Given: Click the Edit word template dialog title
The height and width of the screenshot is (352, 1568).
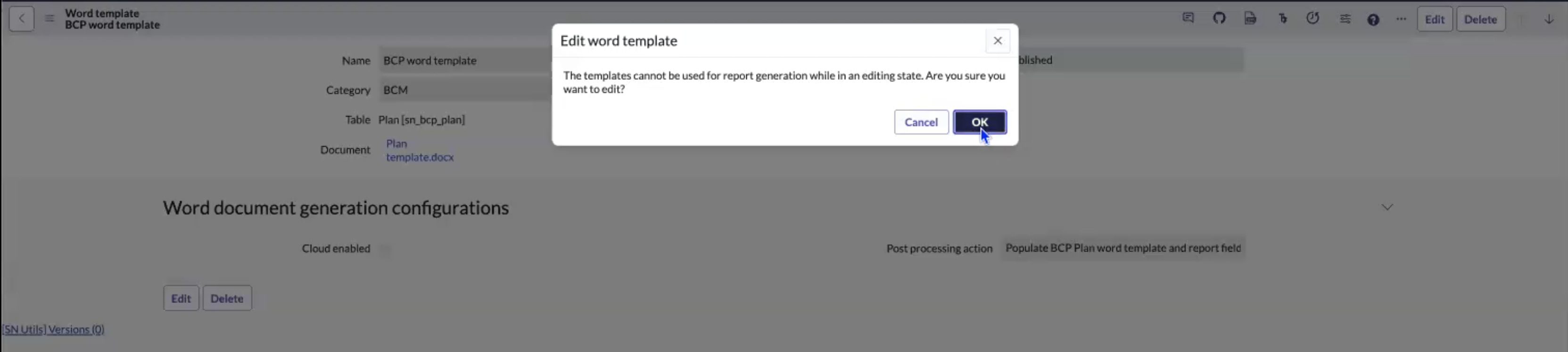Looking at the screenshot, I should click(619, 41).
